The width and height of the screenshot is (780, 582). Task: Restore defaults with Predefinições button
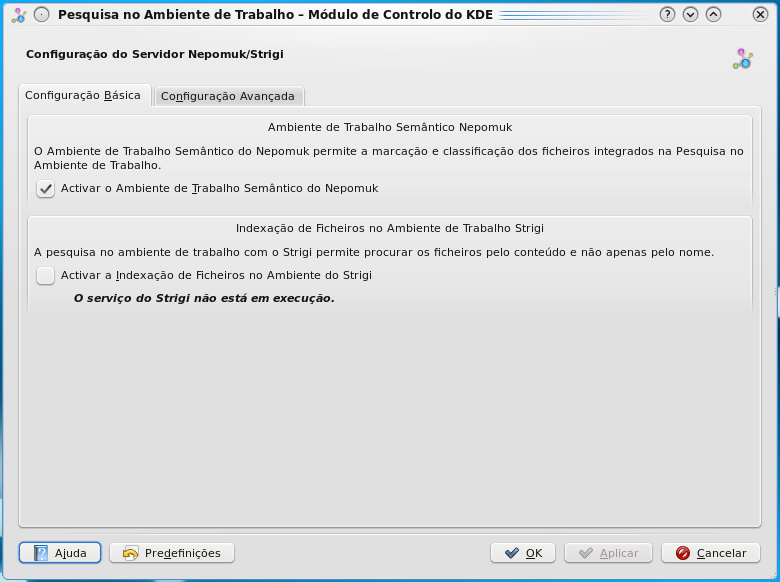tap(172, 553)
